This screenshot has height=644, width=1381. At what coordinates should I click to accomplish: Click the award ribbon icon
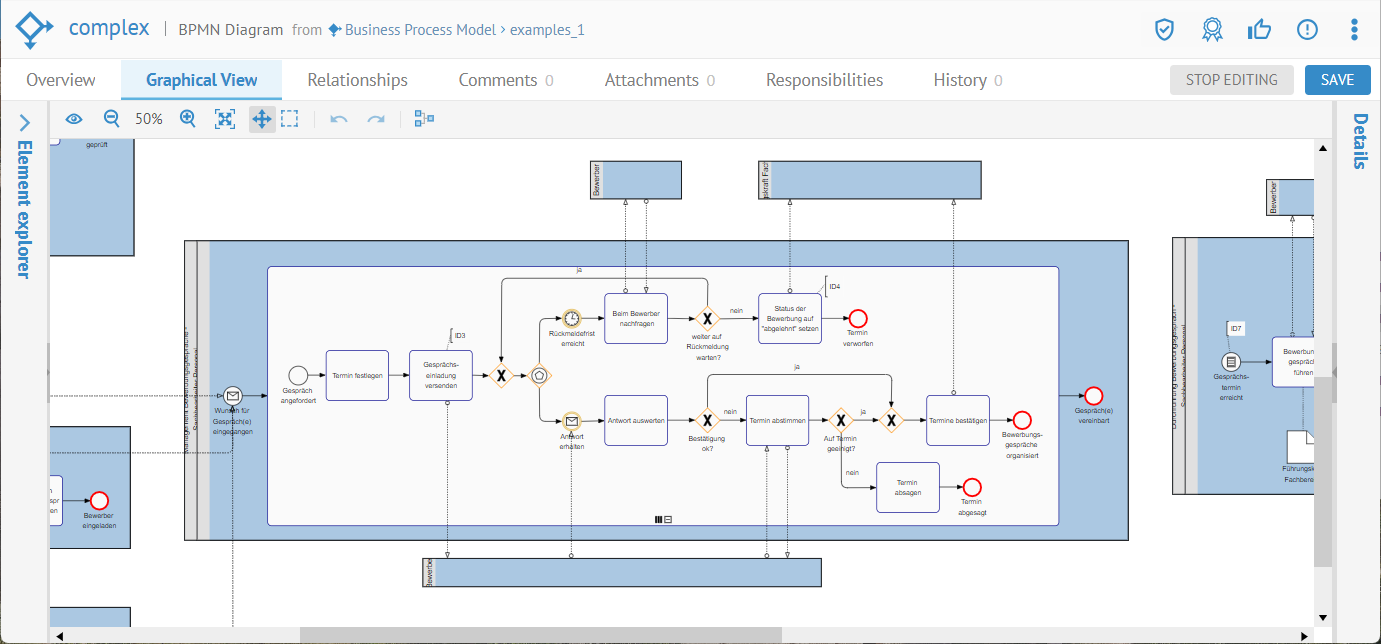tap(1212, 29)
